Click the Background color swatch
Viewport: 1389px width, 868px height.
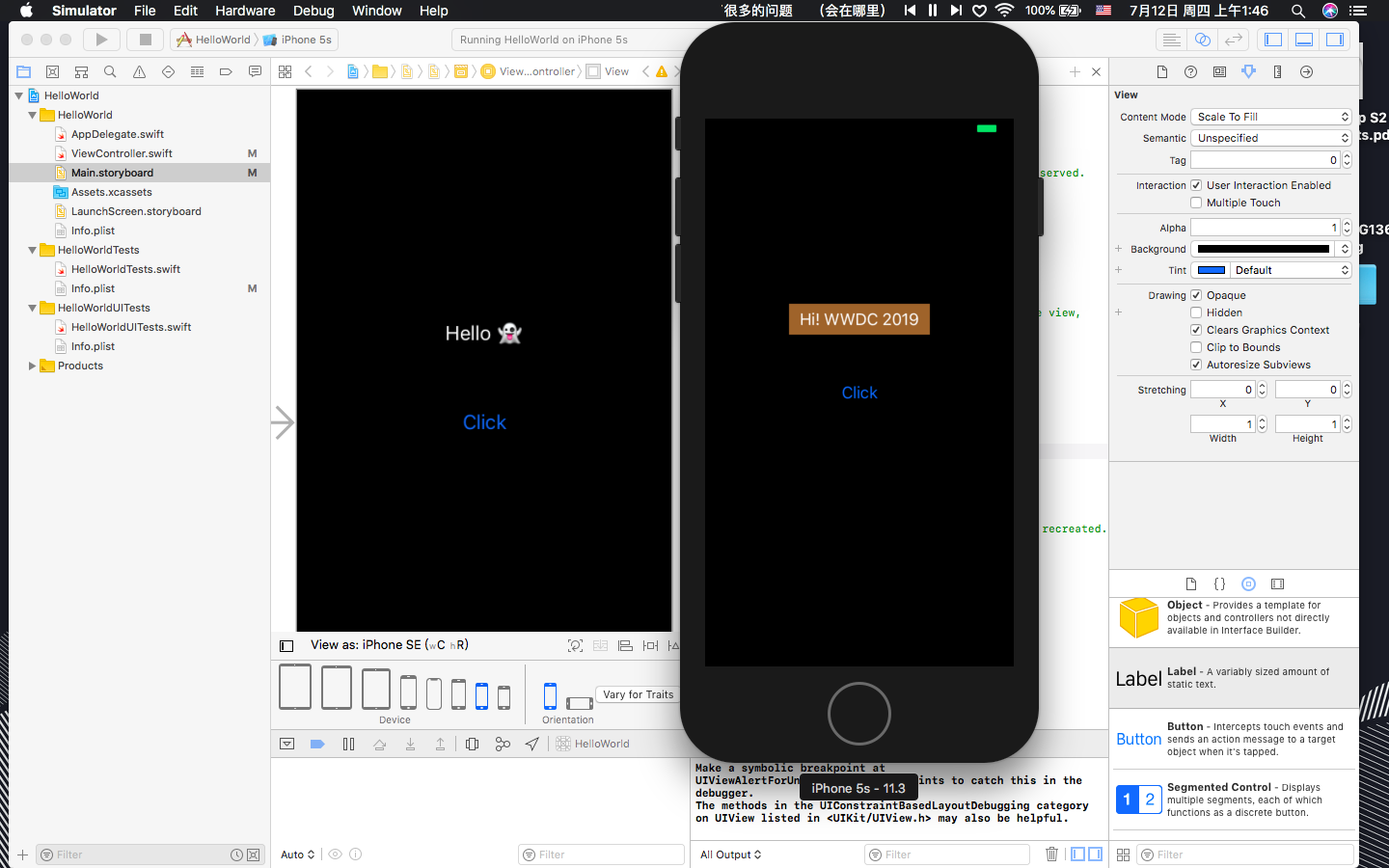(x=1263, y=249)
